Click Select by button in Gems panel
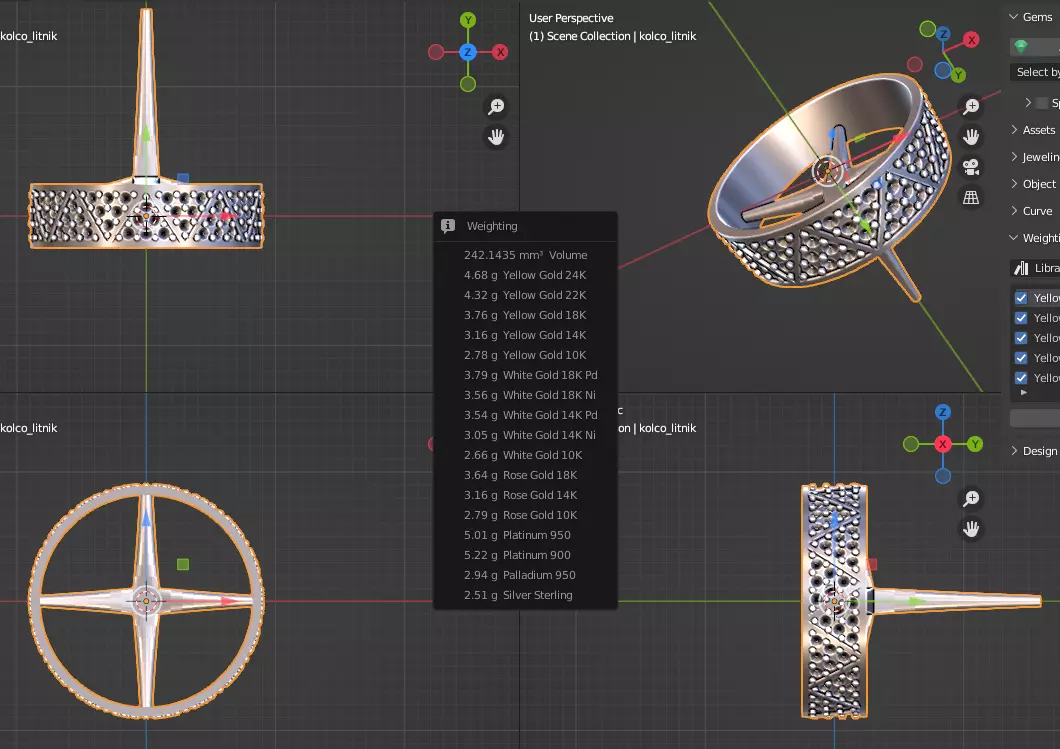This screenshot has height=749, width=1060. pyautogui.click(x=1035, y=72)
